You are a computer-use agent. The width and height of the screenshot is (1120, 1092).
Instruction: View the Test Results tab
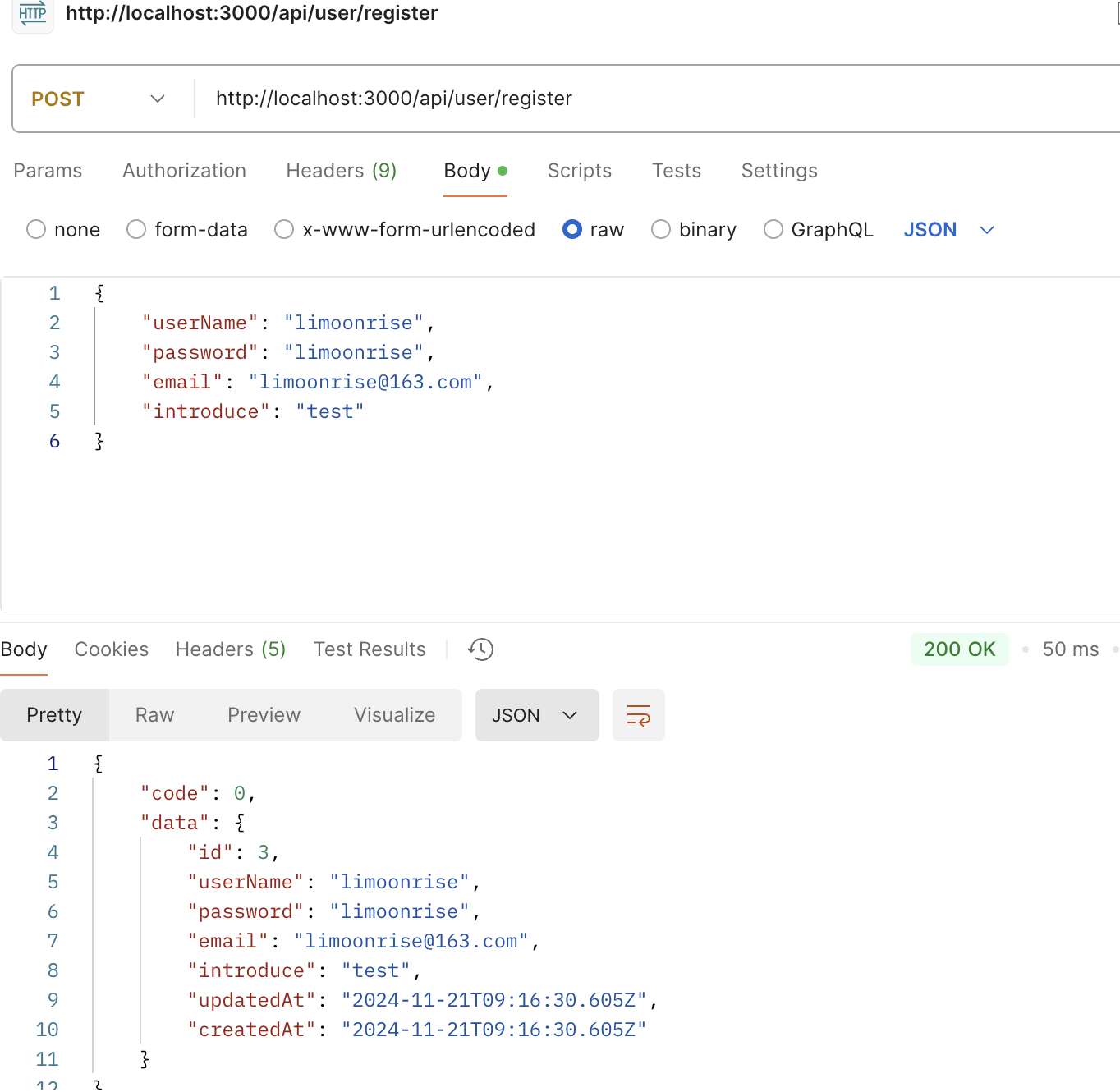(370, 649)
